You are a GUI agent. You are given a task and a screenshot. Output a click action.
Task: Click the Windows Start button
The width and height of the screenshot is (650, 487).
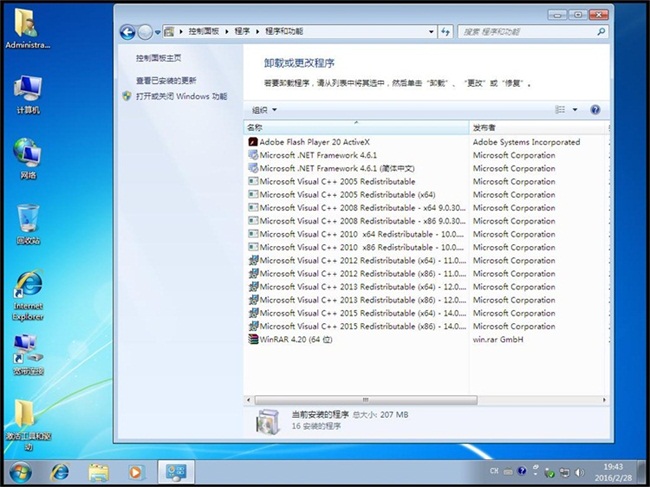(x=20, y=472)
